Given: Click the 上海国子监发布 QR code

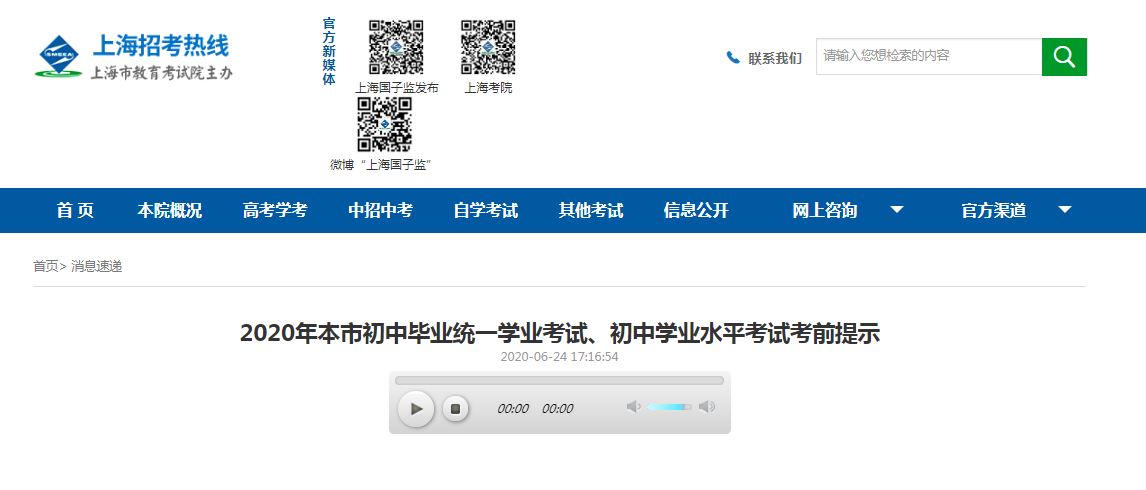Looking at the screenshot, I should (x=396, y=47).
